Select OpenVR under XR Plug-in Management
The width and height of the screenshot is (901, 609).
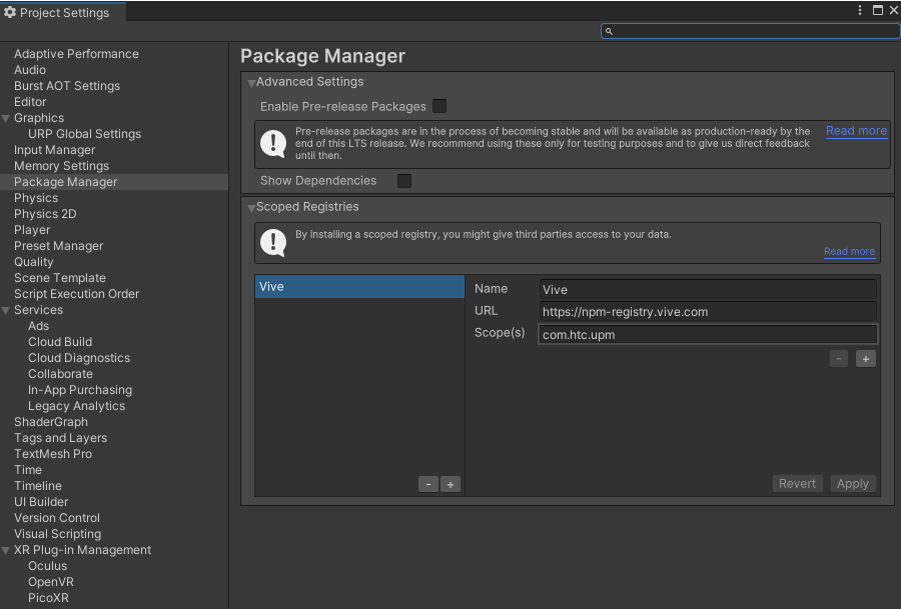[x=50, y=582]
